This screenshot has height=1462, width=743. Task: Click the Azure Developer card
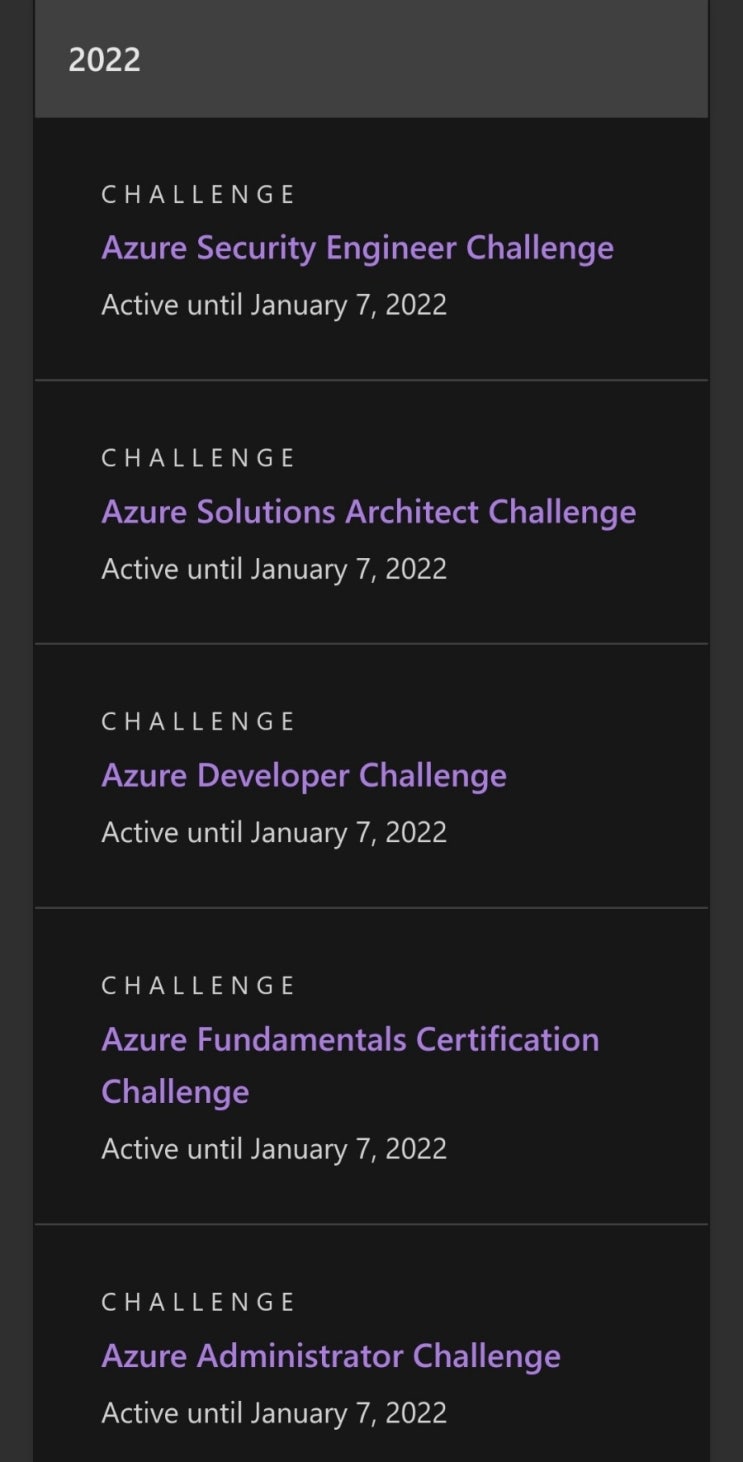click(370, 775)
